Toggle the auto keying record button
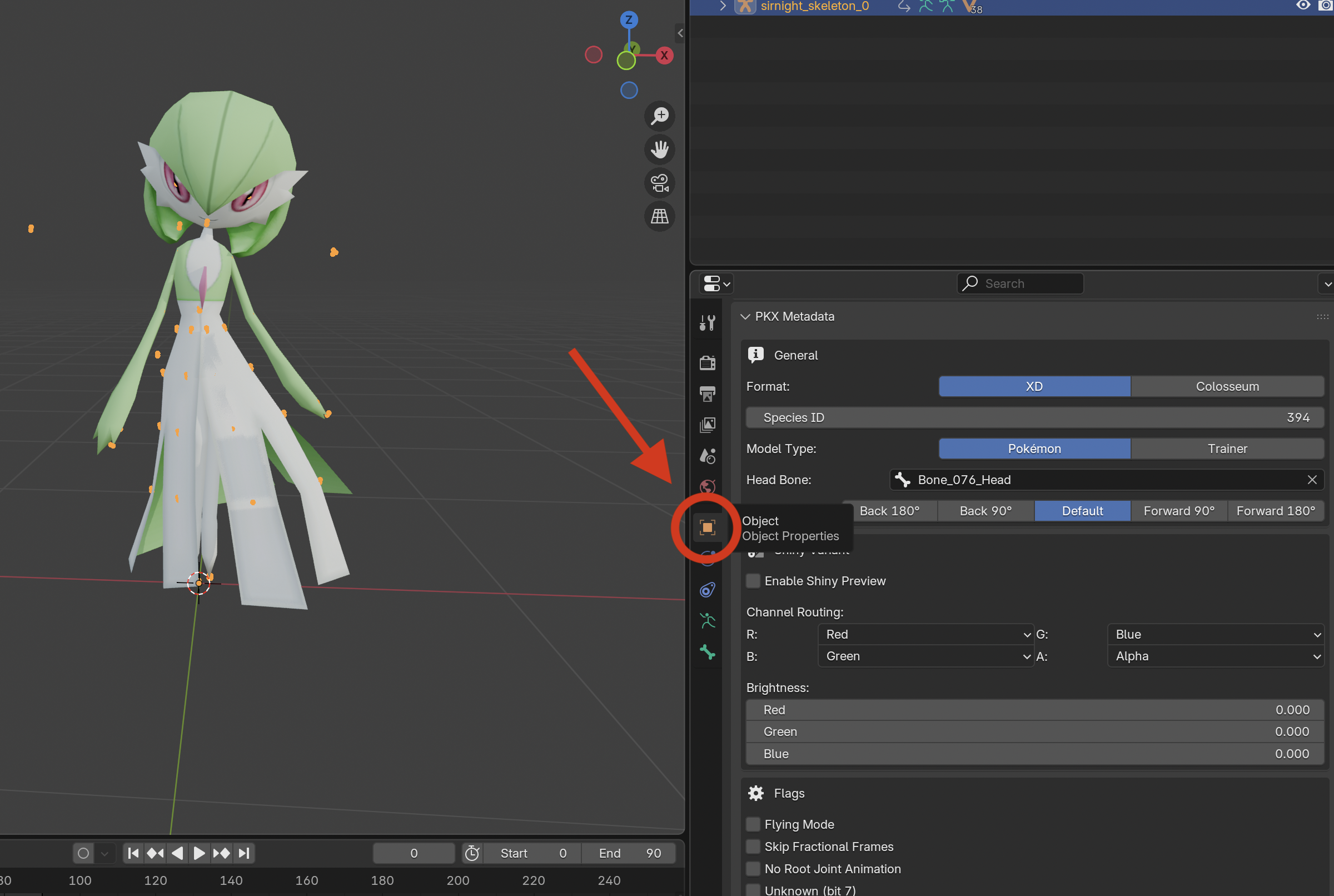 pos(83,853)
